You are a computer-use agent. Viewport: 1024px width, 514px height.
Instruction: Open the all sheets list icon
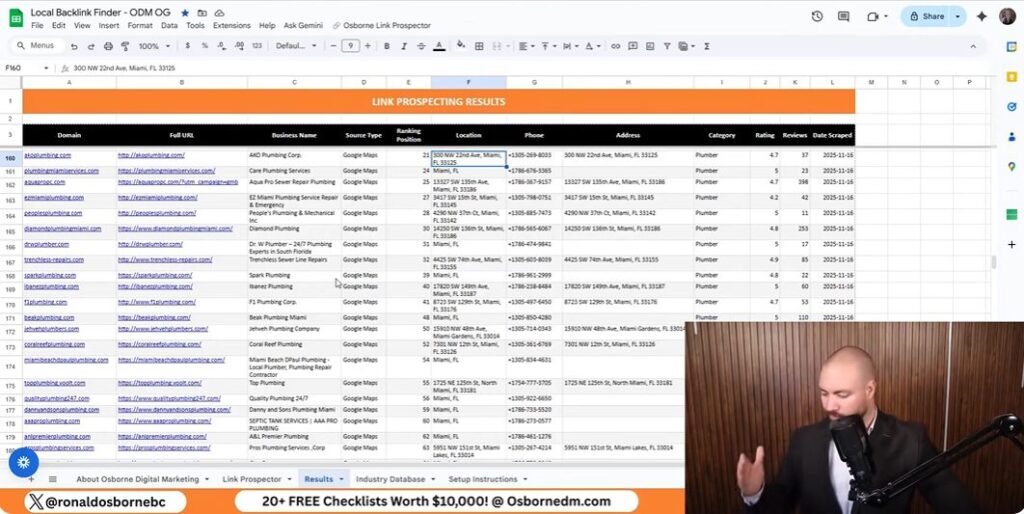tap(53, 479)
